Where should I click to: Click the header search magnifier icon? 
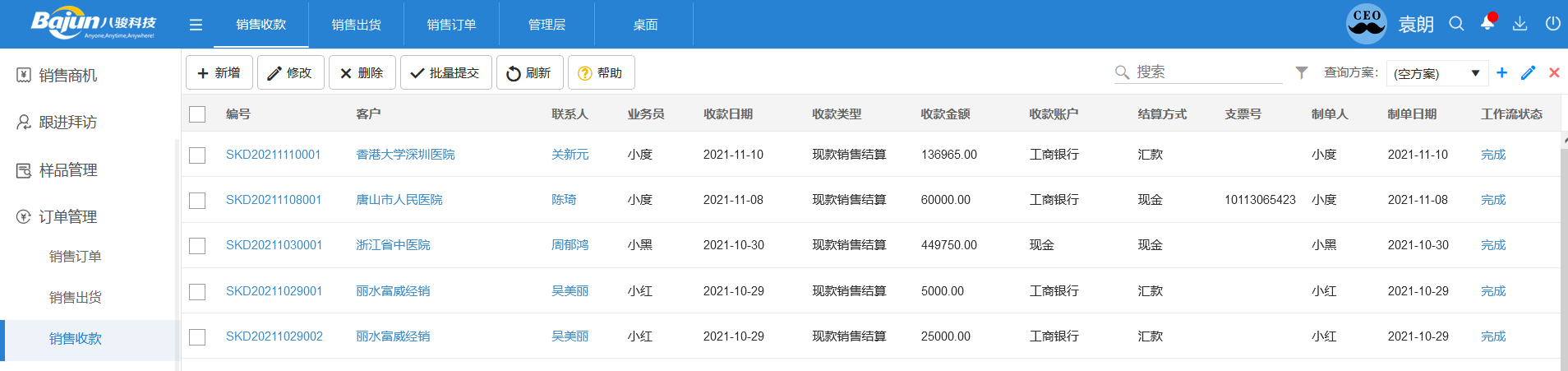(x=1456, y=24)
